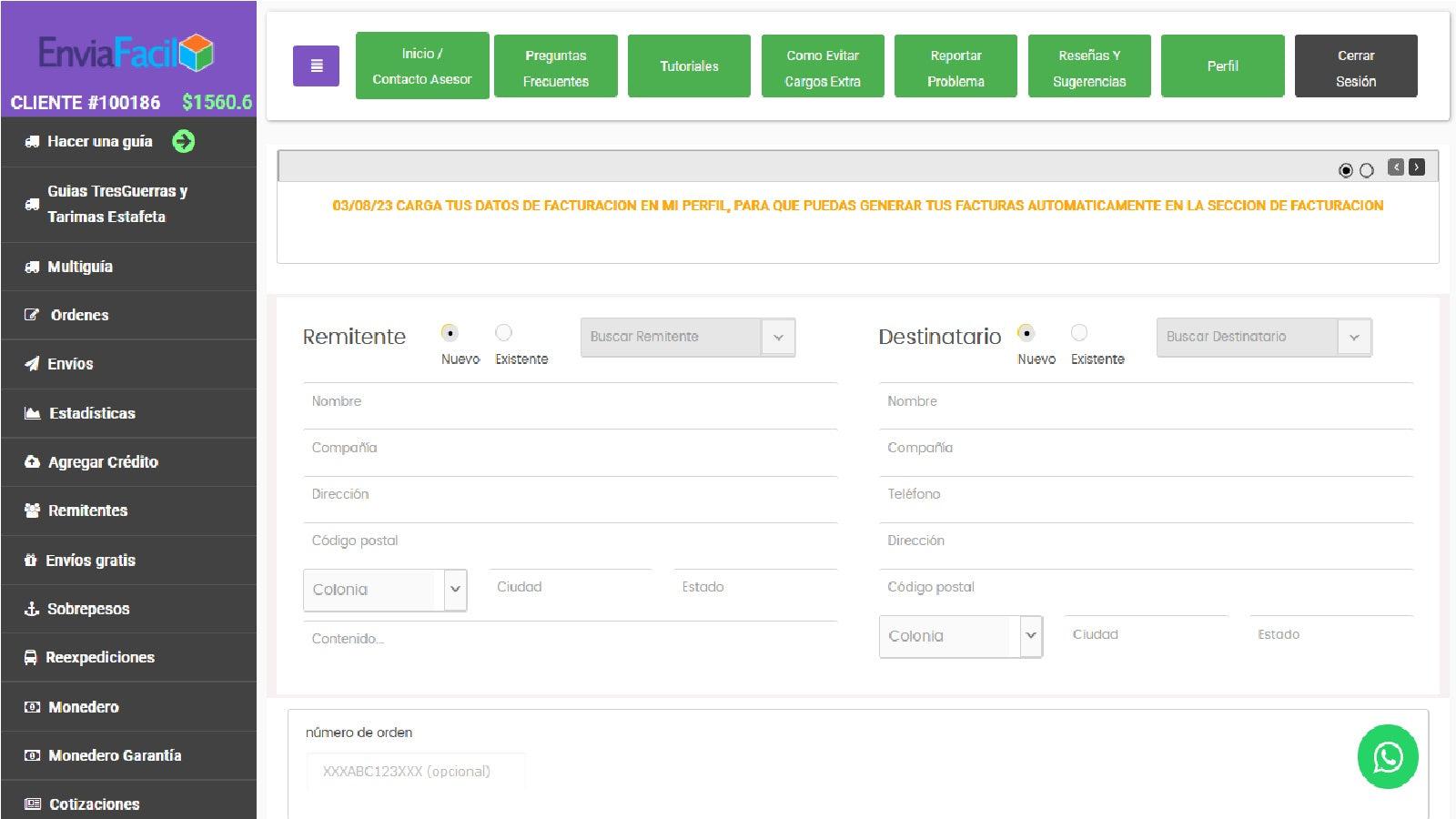1456x819 pixels.
Task: Select first announcement slide indicator
Action: (x=1346, y=170)
